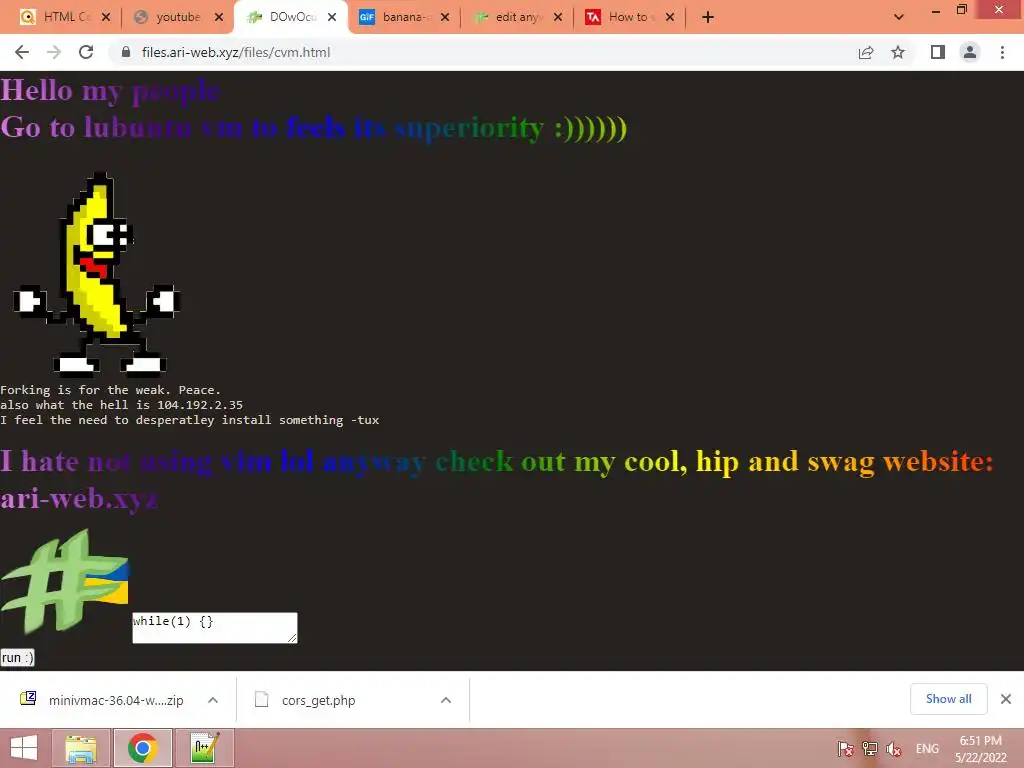
Task: Click the ari-web.xyz rainbow text
Action: point(78,498)
